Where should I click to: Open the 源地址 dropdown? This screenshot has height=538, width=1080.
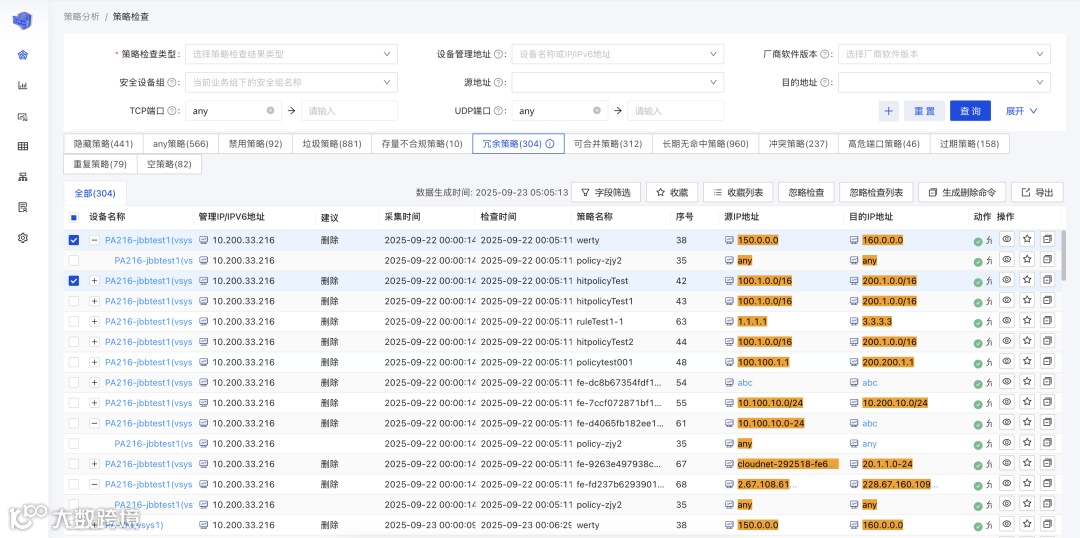tap(618, 82)
